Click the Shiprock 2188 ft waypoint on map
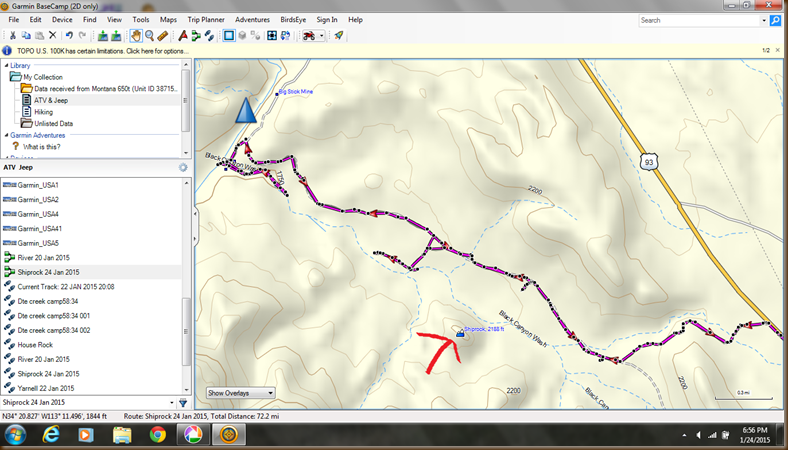The image size is (788, 450). (460, 333)
